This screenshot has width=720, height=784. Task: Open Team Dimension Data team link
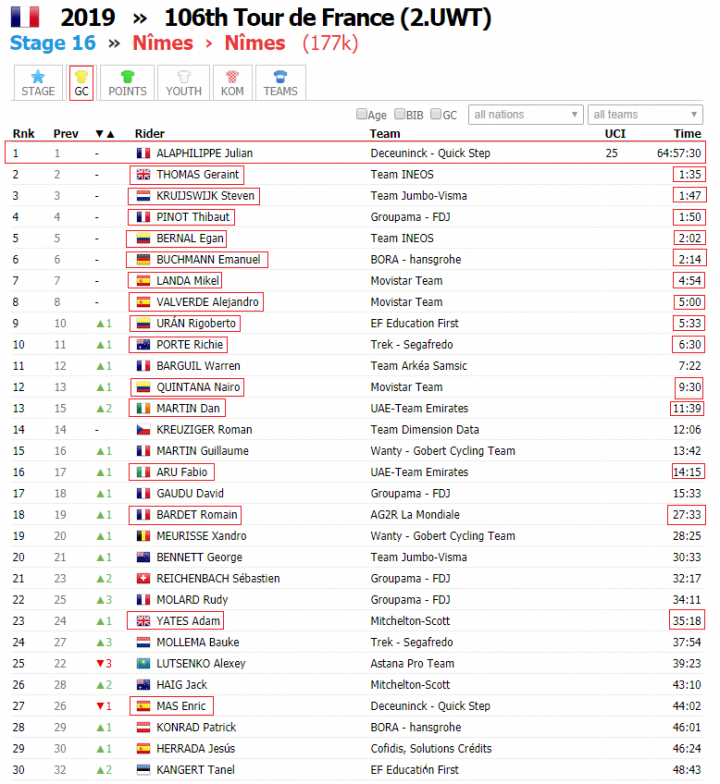point(425,430)
